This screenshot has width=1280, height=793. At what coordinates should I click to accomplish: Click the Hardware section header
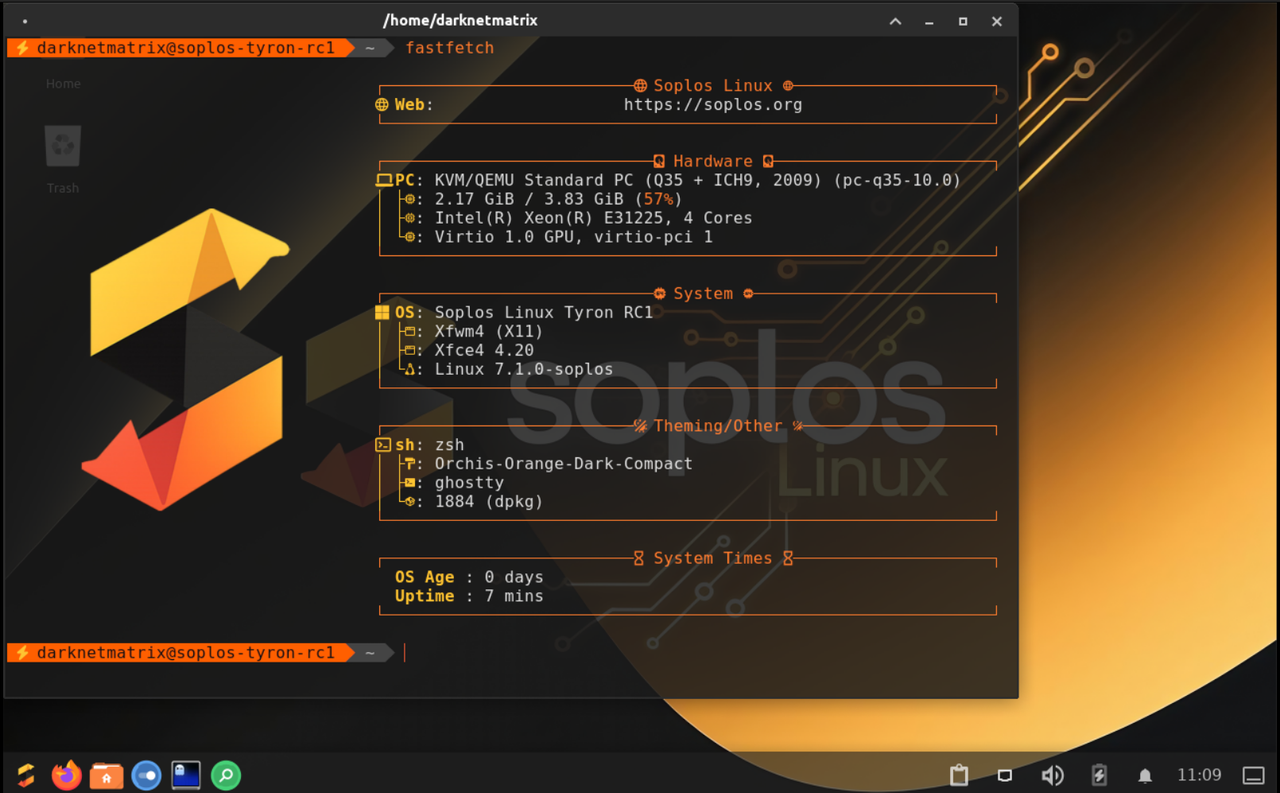[713, 161]
